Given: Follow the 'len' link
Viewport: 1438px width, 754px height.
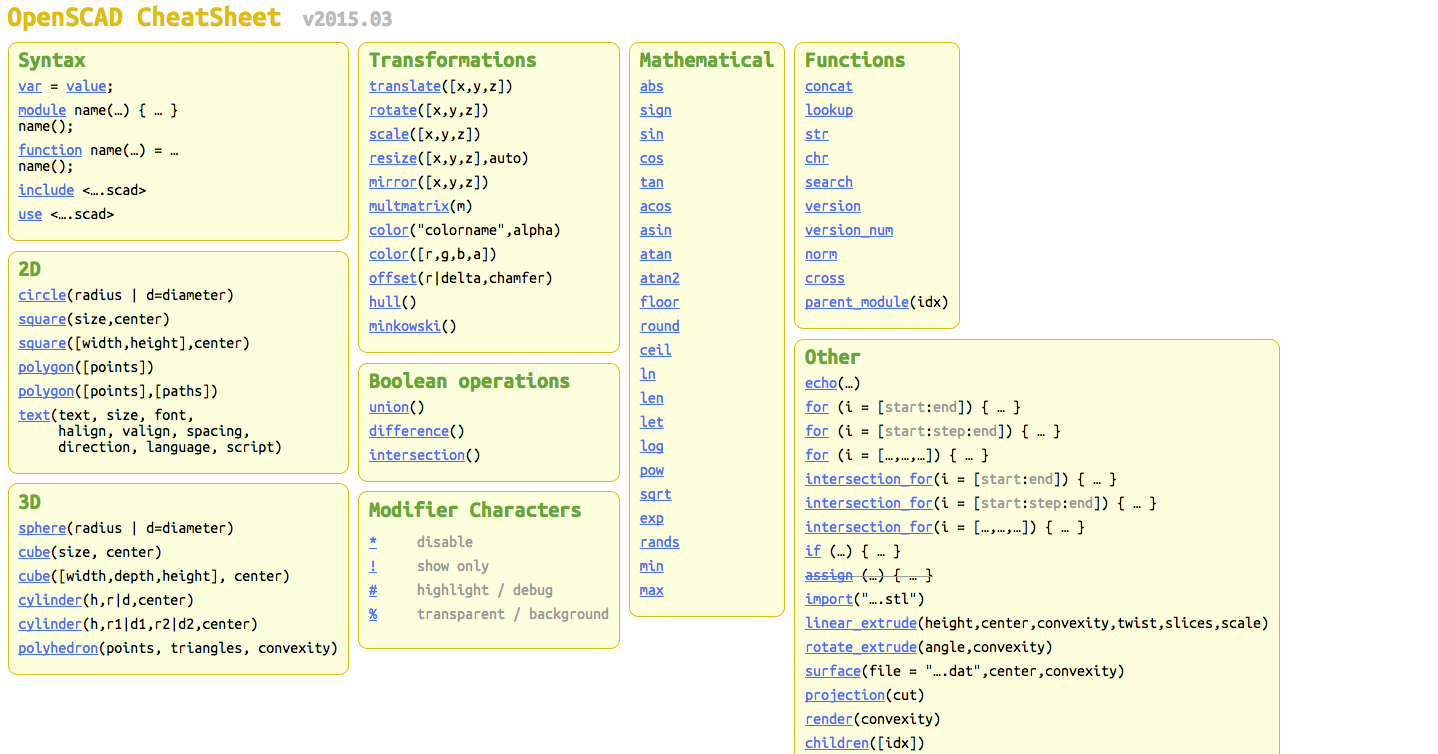Looking at the screenshot, I should [652, 398].
